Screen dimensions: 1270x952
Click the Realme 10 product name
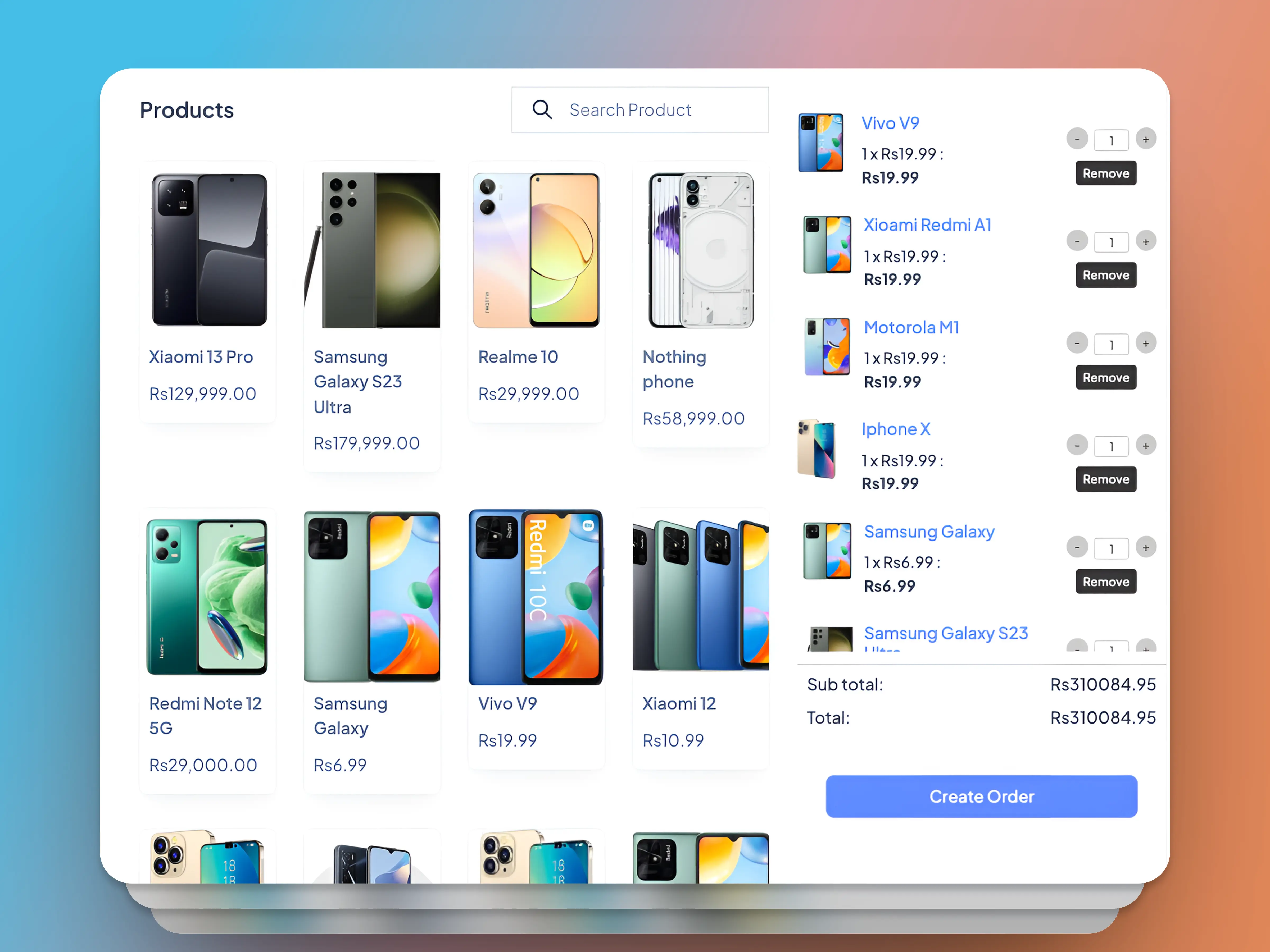(518, 357)
